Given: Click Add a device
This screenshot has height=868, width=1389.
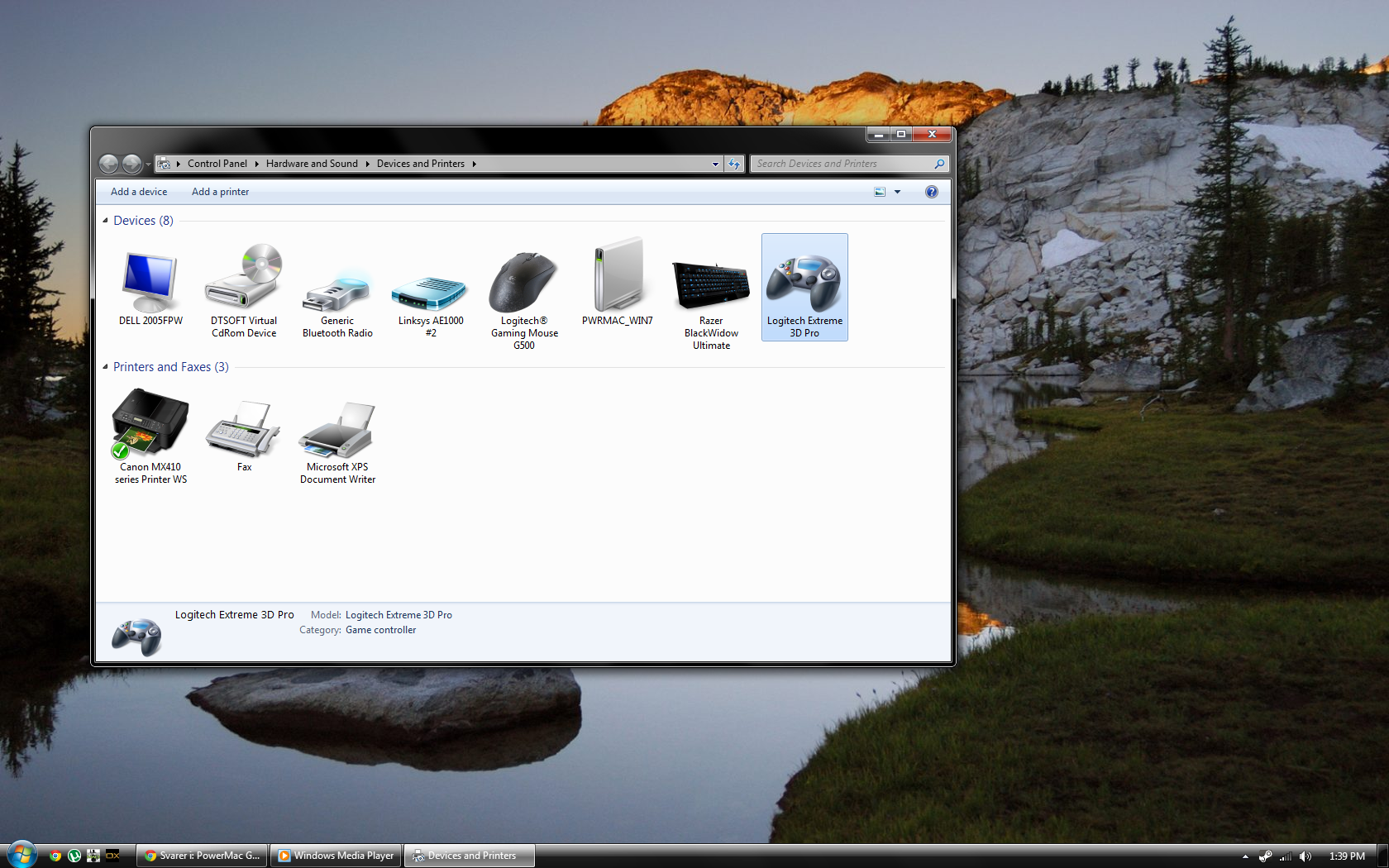Looking at the screenshot, I should pos(139,192).
